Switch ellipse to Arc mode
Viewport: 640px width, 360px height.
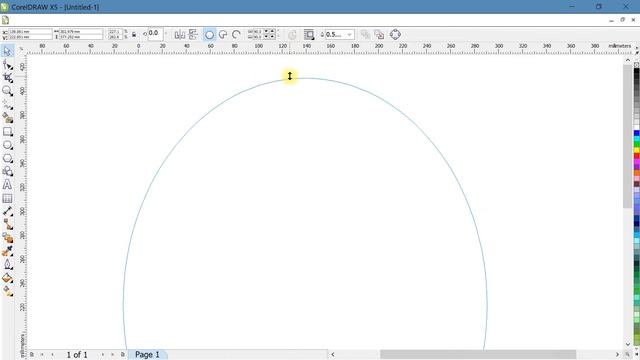click(236, 35)
